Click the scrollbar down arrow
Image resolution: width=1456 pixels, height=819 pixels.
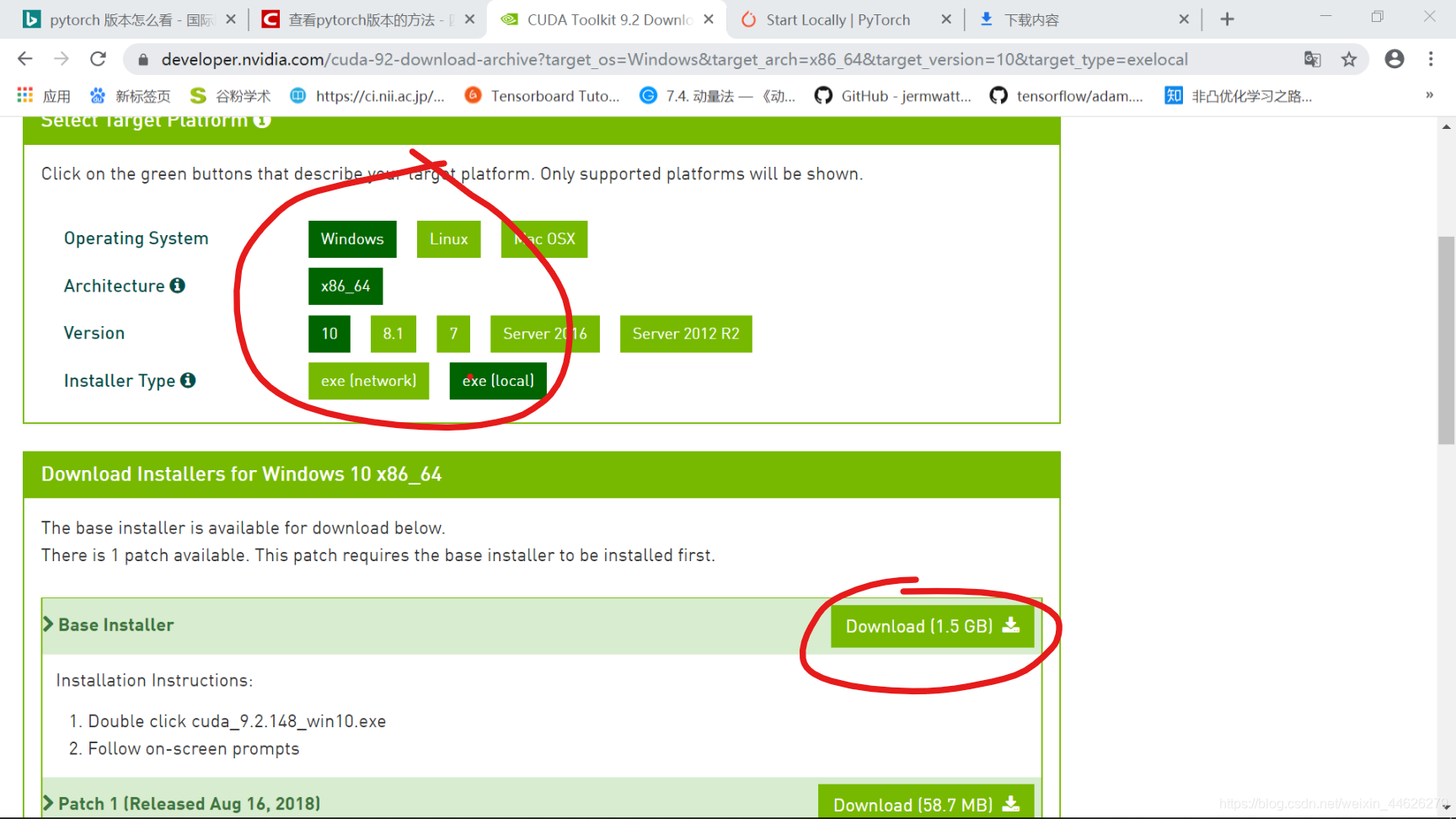point(1446,807)
